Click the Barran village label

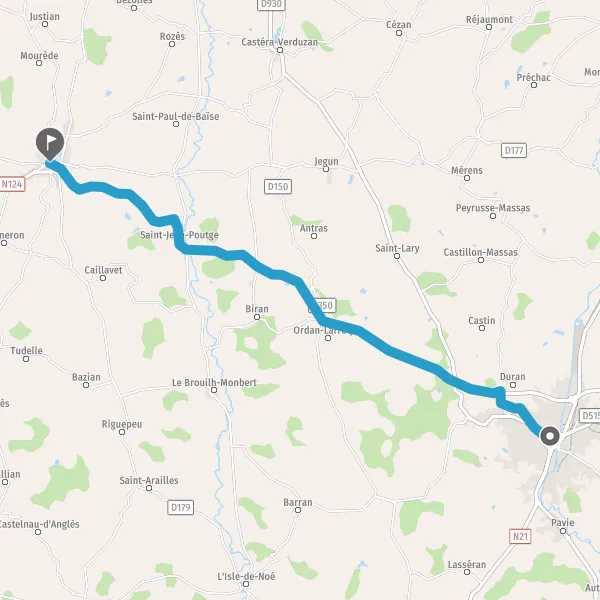[x=298, y=502]
